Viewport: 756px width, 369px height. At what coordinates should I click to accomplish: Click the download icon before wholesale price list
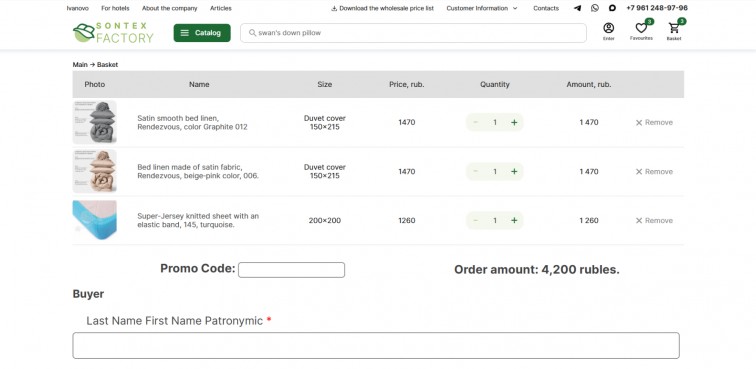(334, 8)
